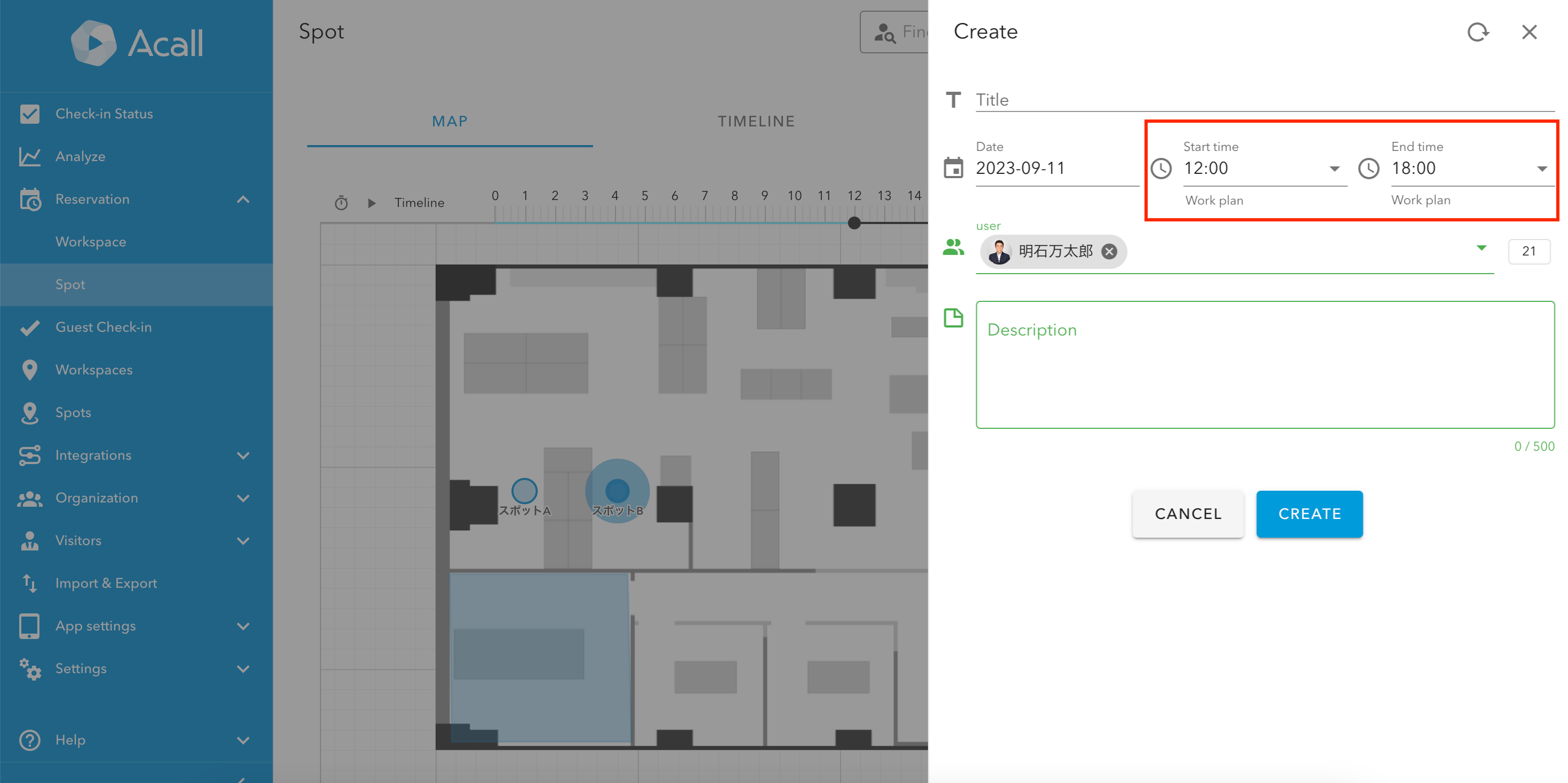
Task: Click hour 6 on the timeline ruler
Action: (x=675, y=196)
